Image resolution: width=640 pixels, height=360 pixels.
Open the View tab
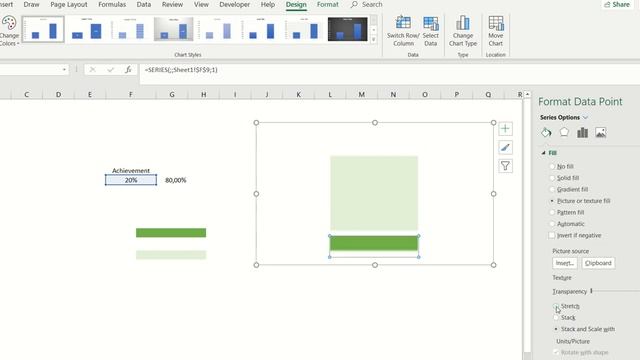point(201,4)
